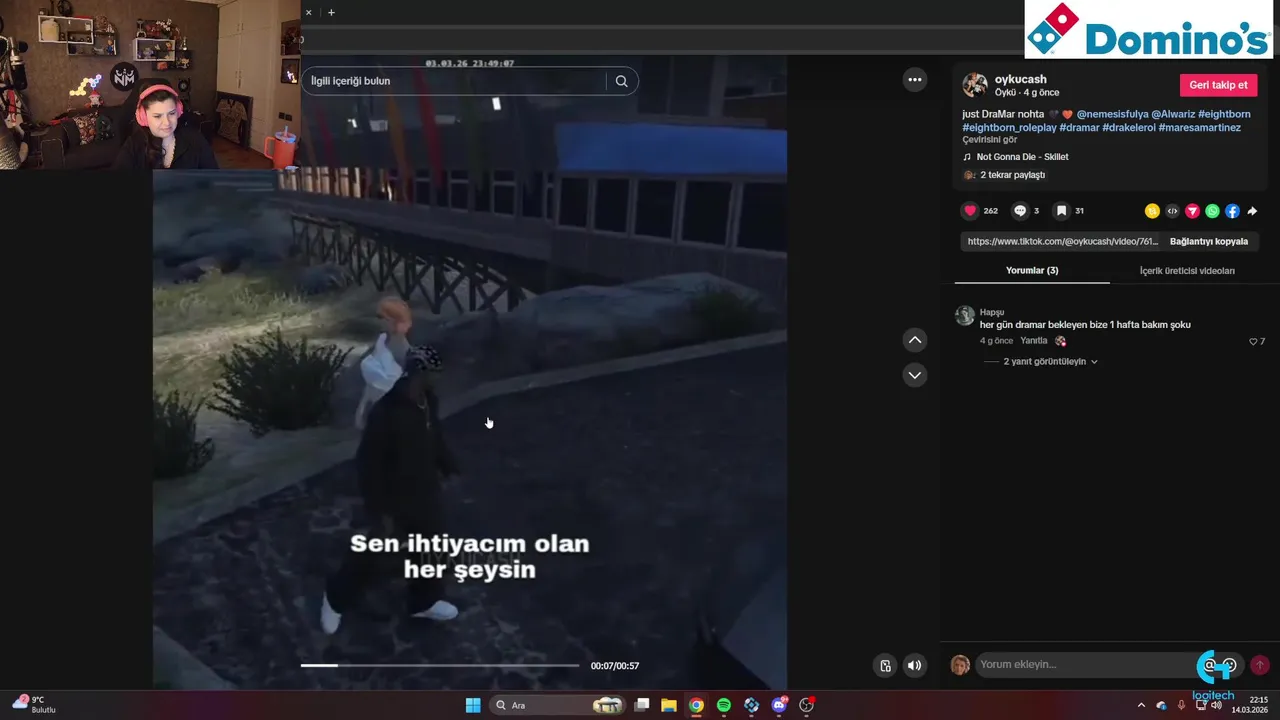Screen dimensions: 1280x720
Task: Open the #dramar hashtag
Action: [1079, 128]
